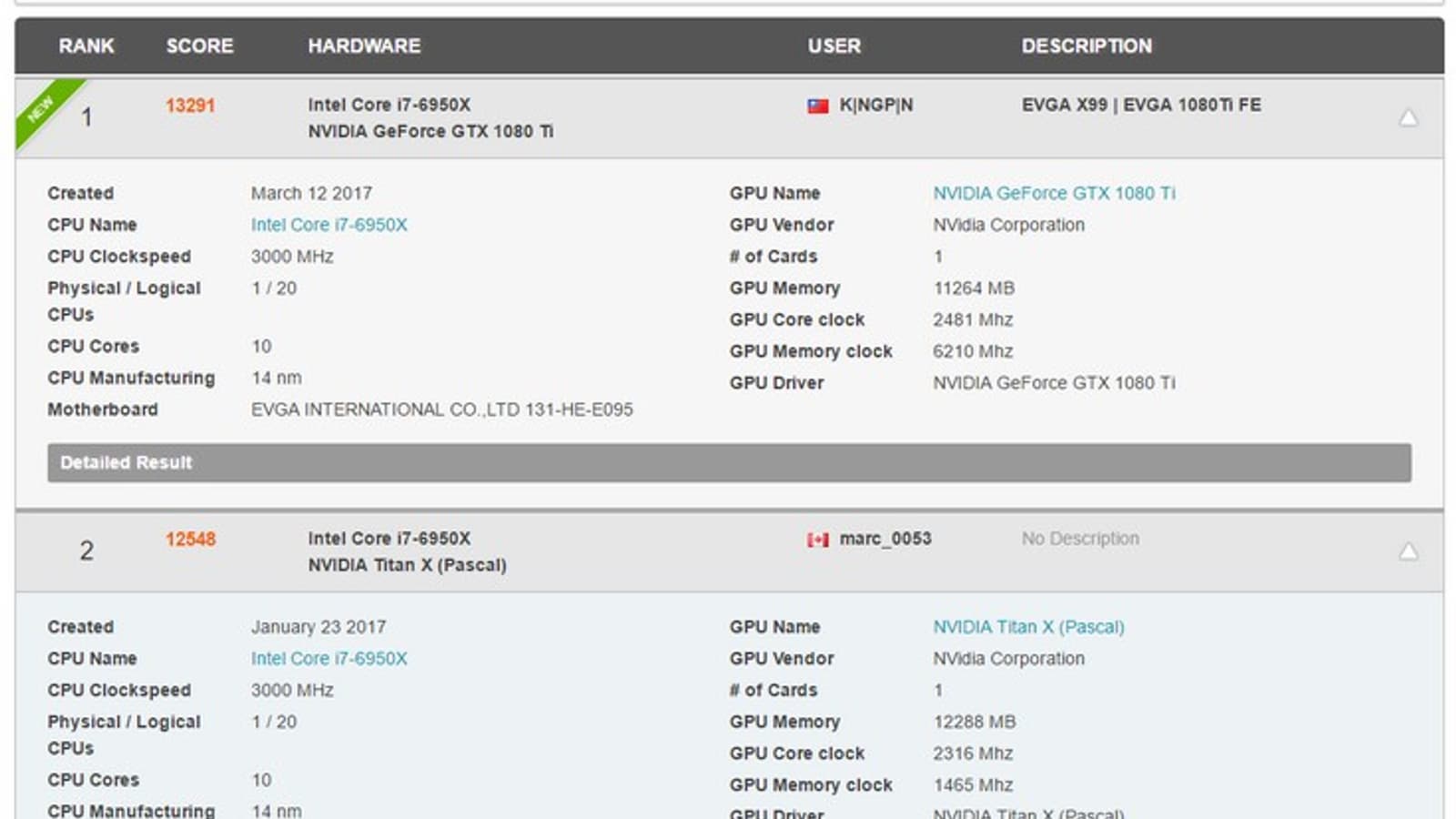The height and width of the screenshot is (819, 1456).
Task: Click motherboard value 'EVGA INTERNATIONAL CO.,LTD 131-HE-E095'
Action: [x=442, y=409]
